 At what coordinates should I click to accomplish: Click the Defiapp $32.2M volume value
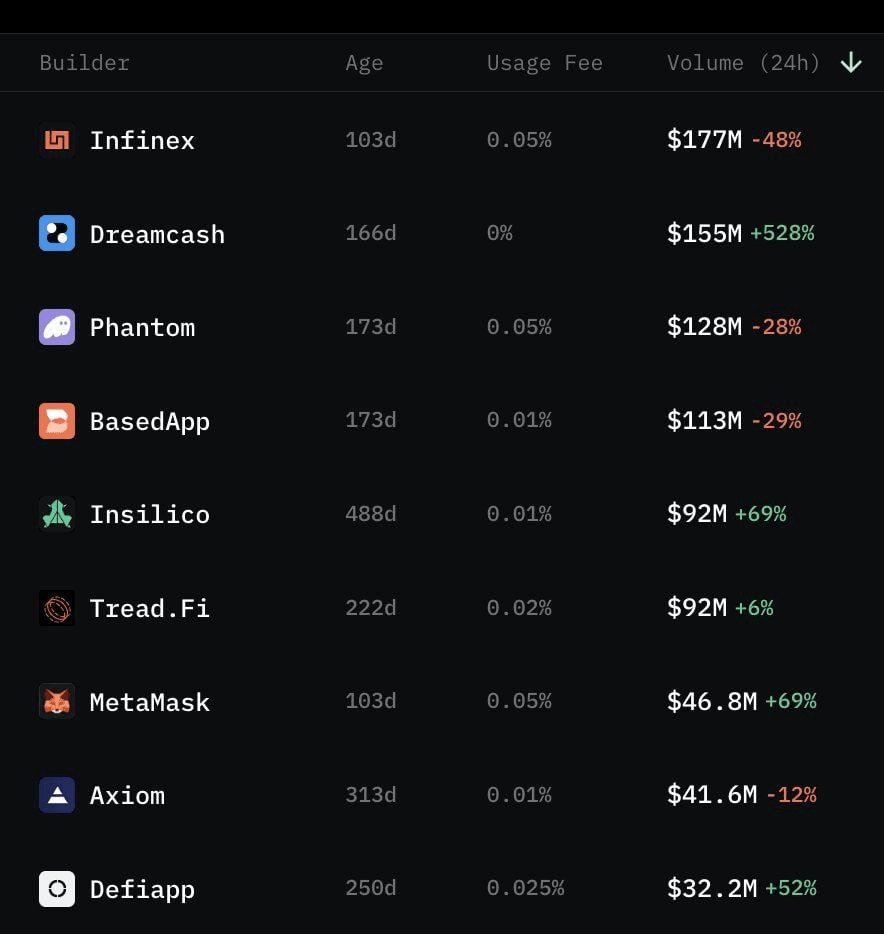(x=711, y=888)
